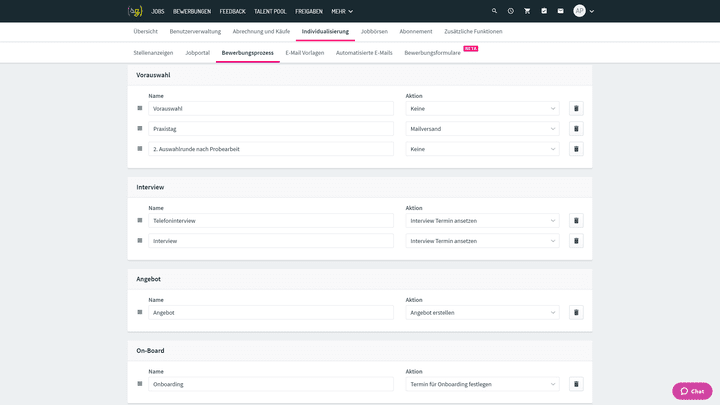Open the E-Mail Vorlagen sub-tab

305,53
